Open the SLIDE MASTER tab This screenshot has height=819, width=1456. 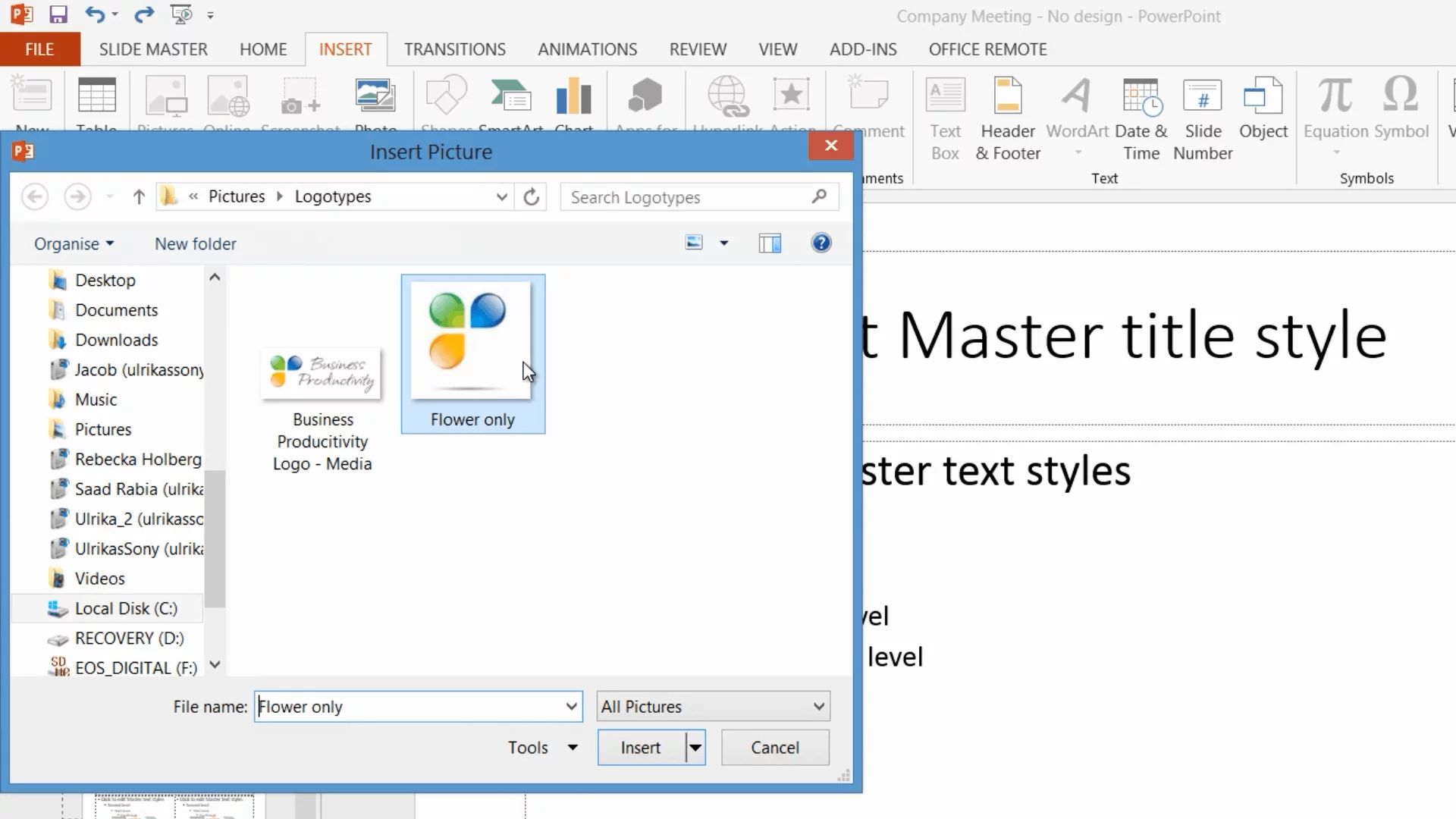coord(153,49)
